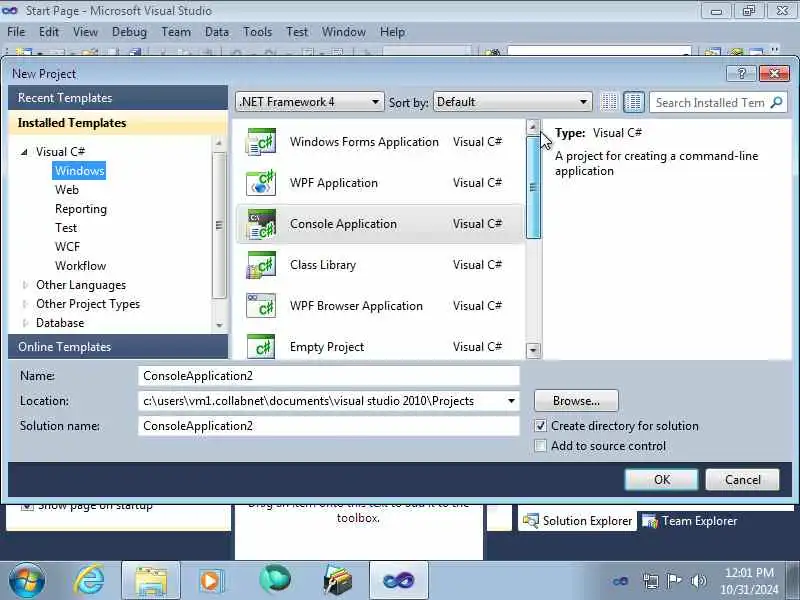Screen dimensions: 800x600
Task: Click the network icon in system tray
Action: pyautogui.click(x=651, y=581)
